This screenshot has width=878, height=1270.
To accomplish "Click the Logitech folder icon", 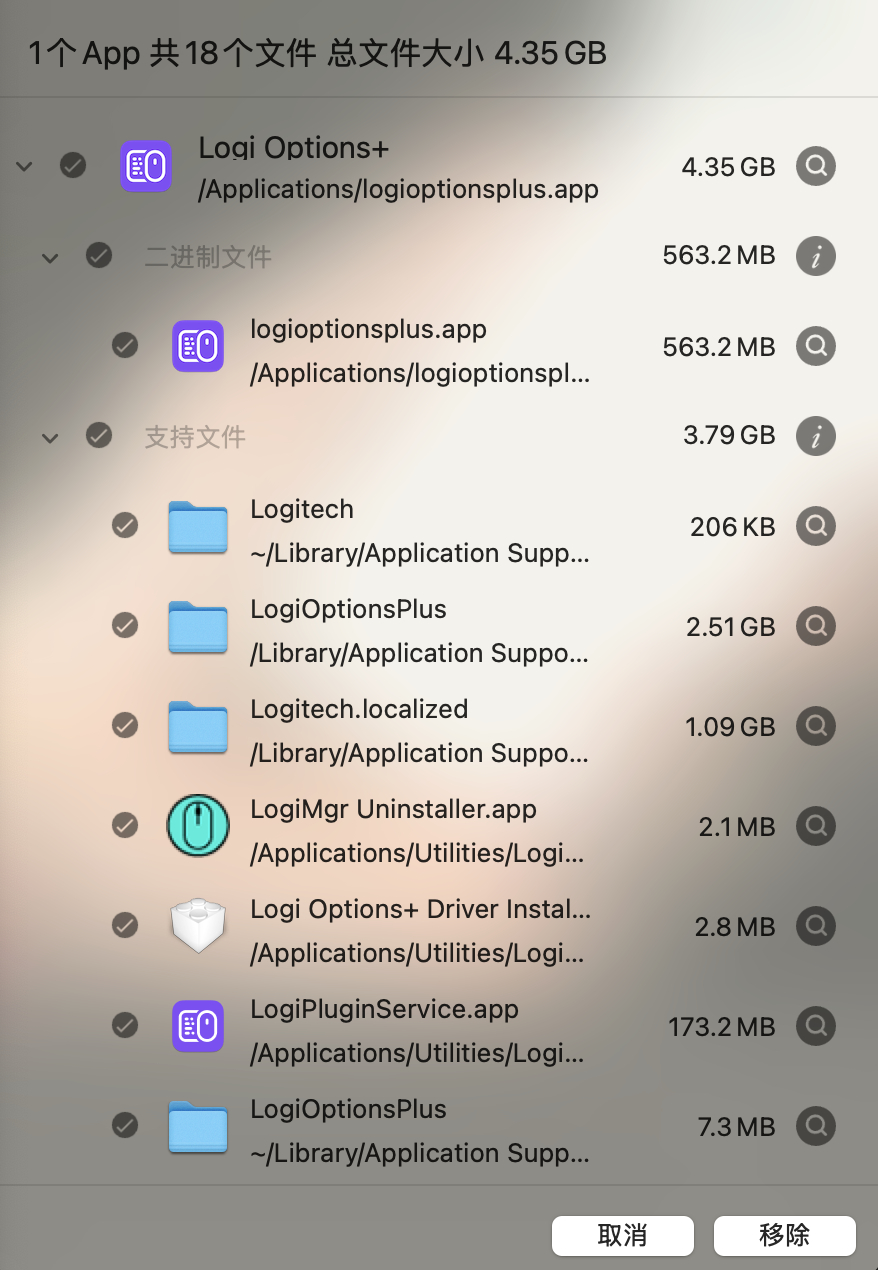I will click(x=198, y=526).
